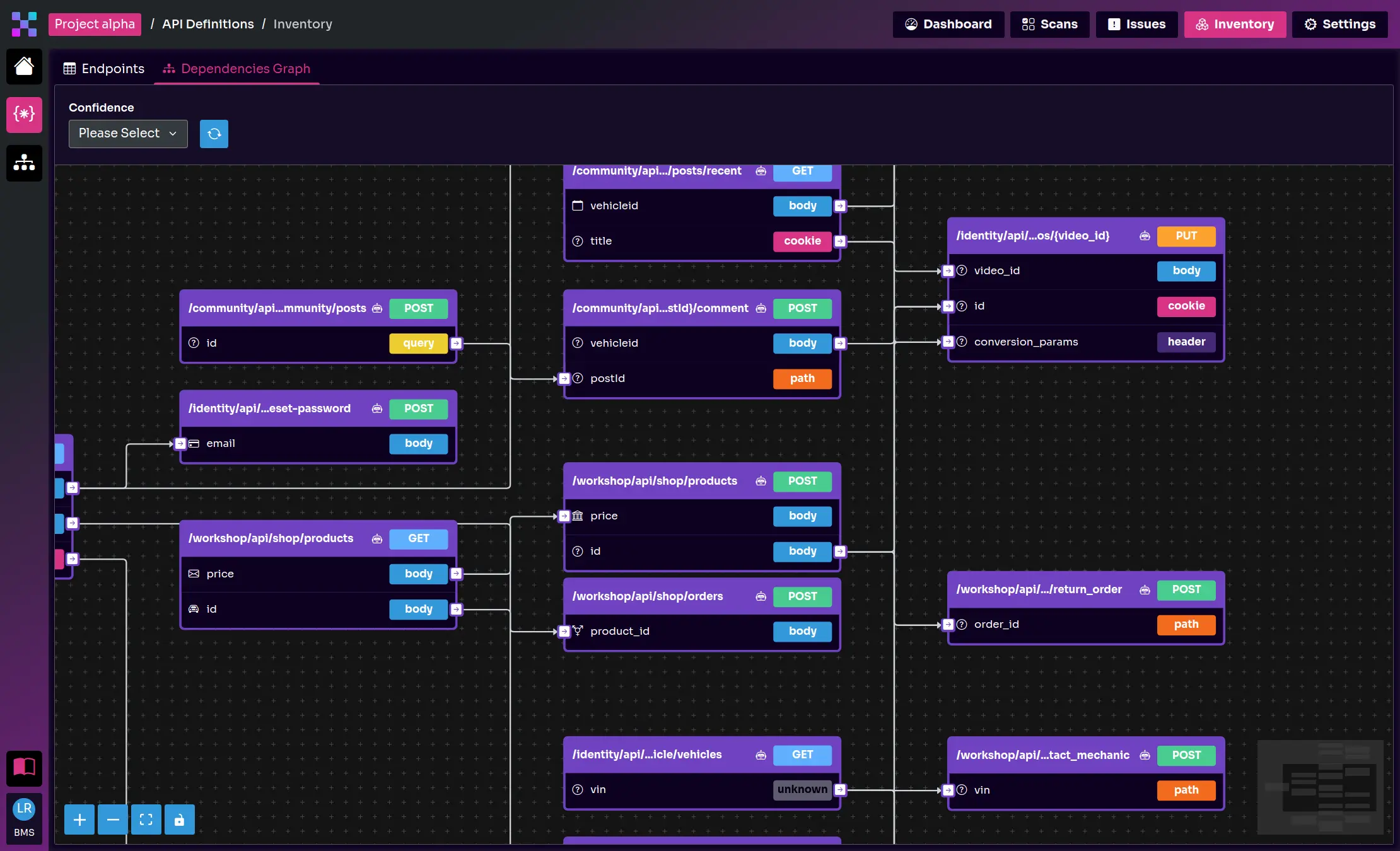Click the graph minimap thumbnail
This screenshot has height=851, width=1400.
pyautogui.click(x=1320, y=787)
